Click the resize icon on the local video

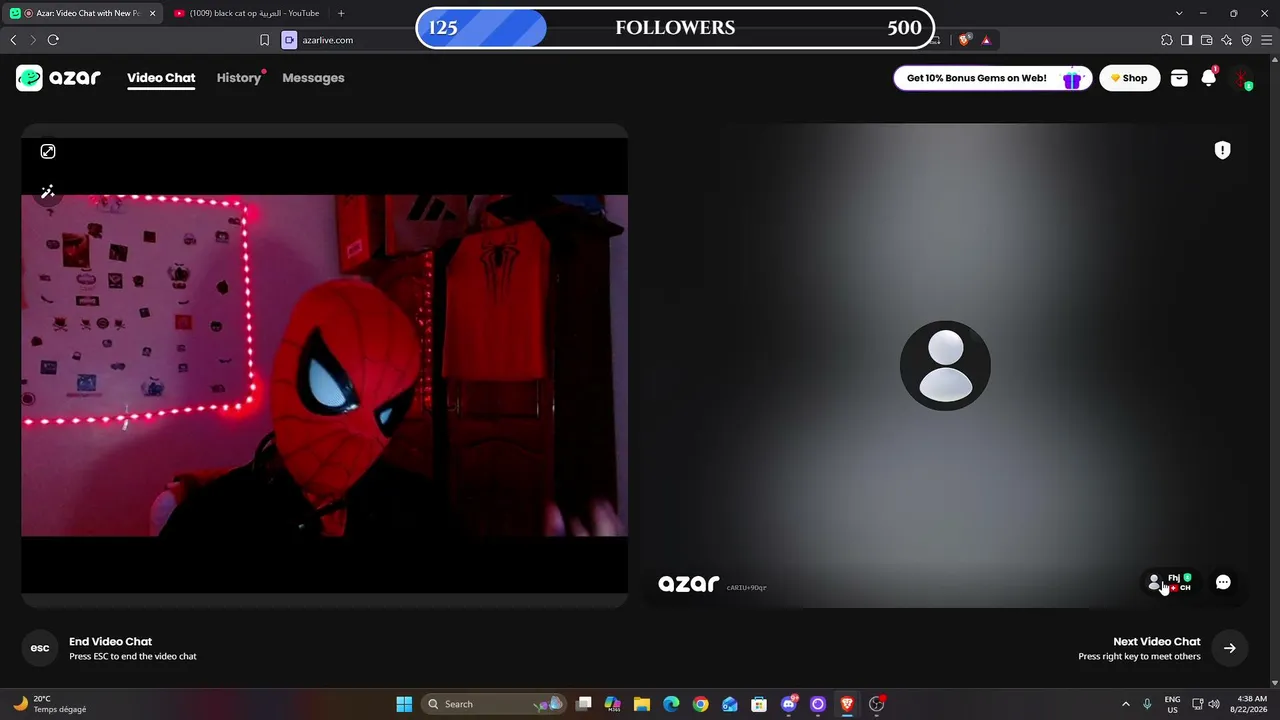pyautogui.click(x=48, y=151)
